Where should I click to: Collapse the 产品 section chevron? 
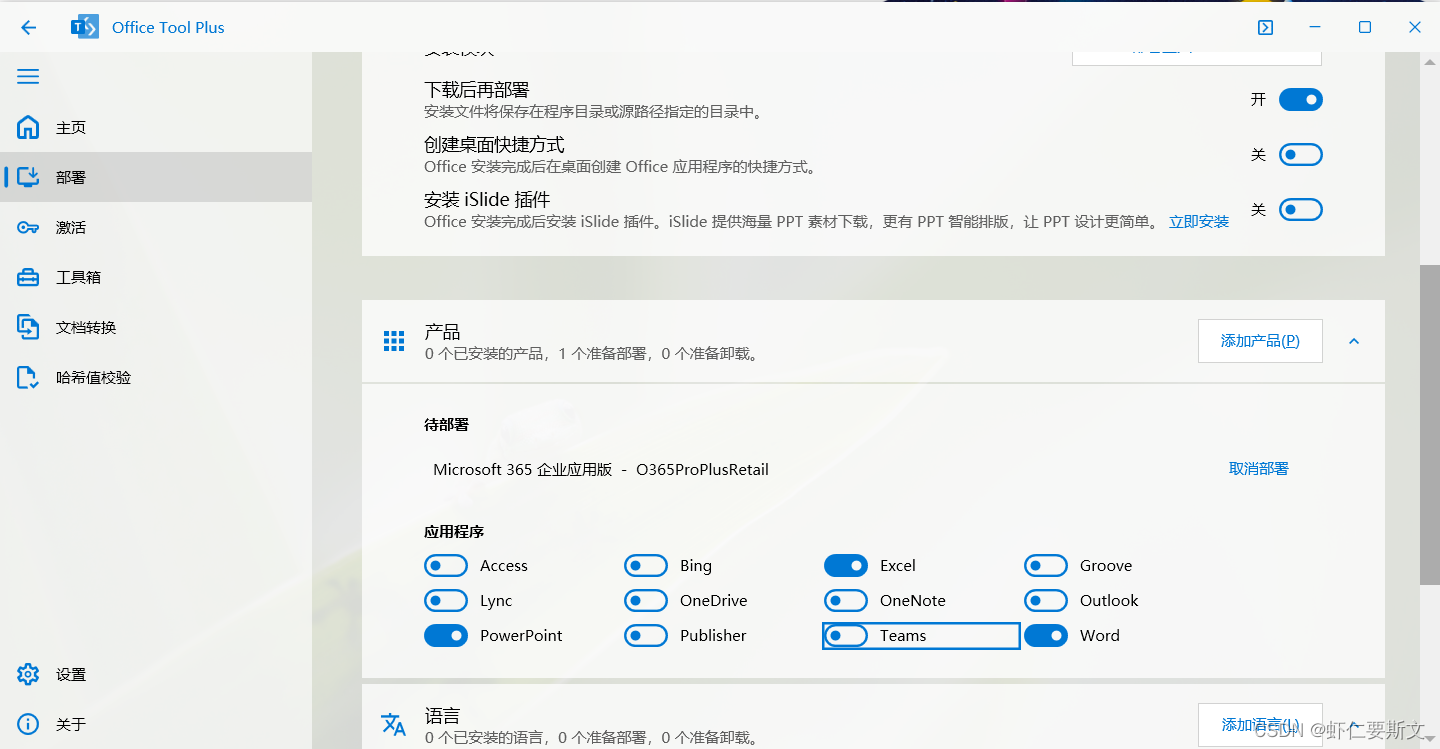[x=1354, y=341]
